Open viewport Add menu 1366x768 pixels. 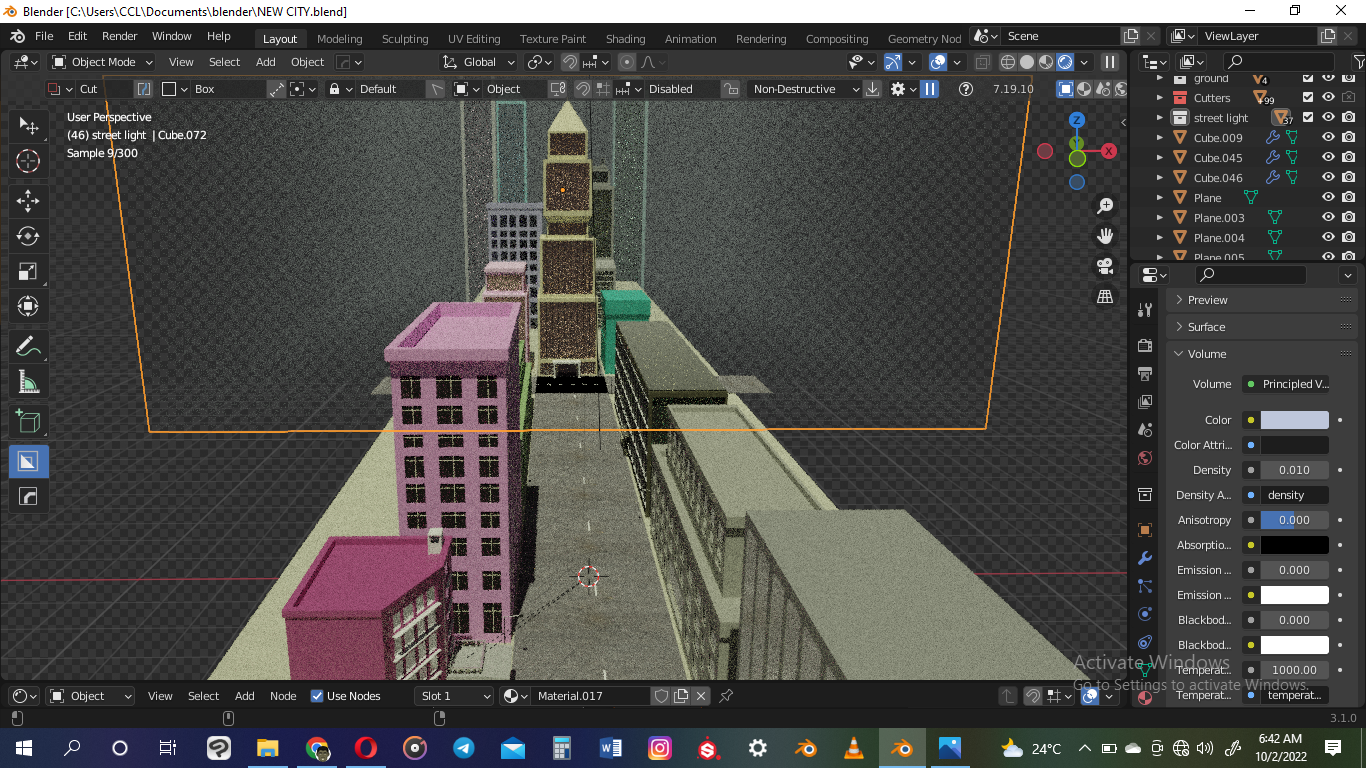coord(265,62)
